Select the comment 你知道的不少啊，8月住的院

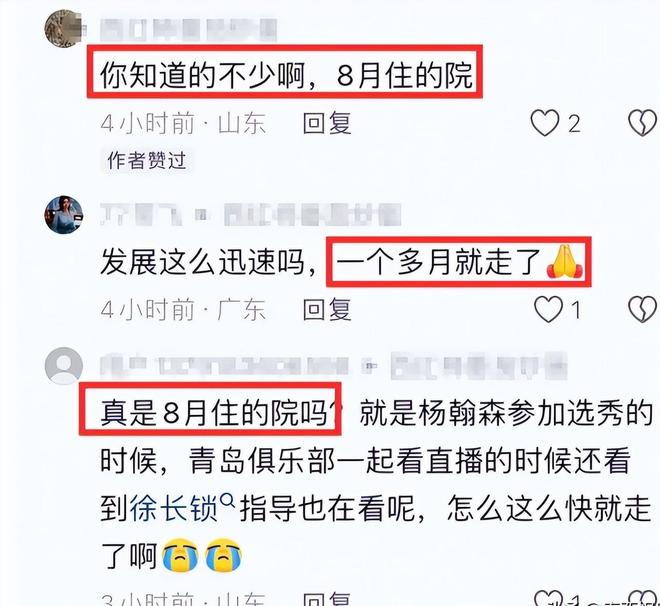[287, 76]
